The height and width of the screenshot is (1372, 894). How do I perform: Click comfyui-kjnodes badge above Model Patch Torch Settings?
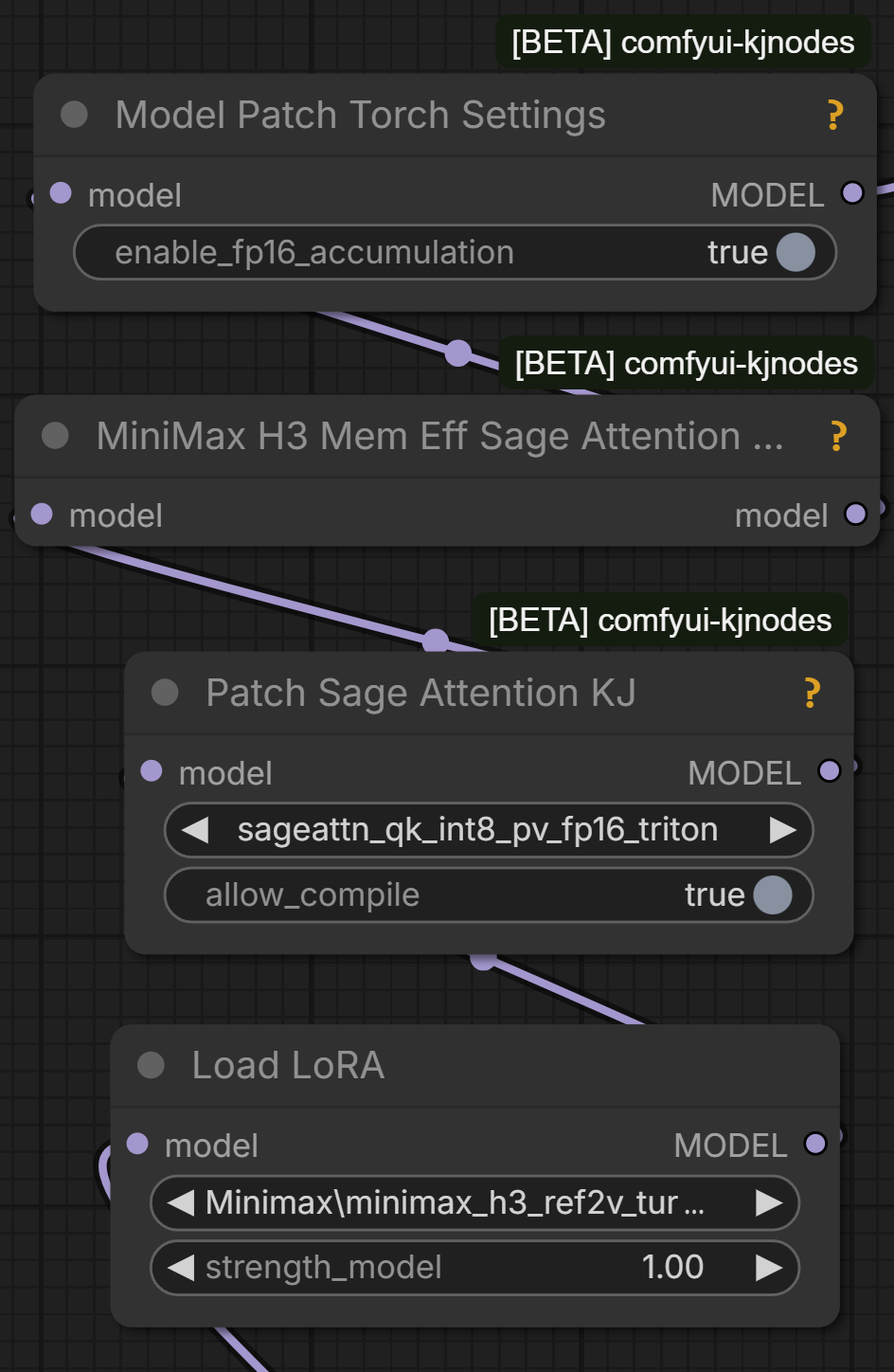coord(683,43)
